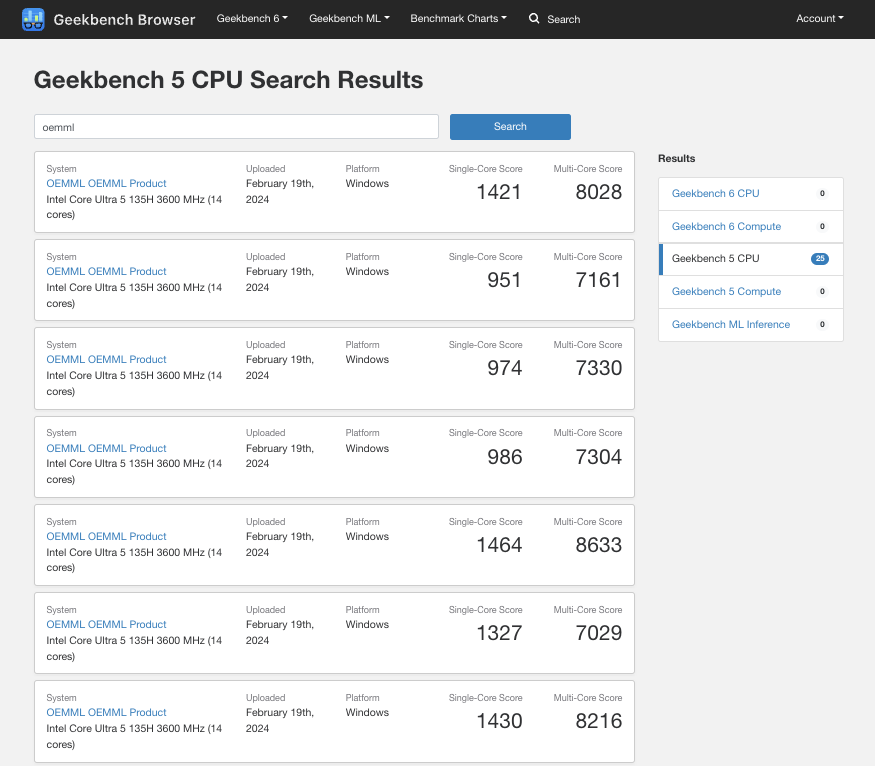Open OEMML Product result scoring 951
Screen dimensions: 875x766
106,272
